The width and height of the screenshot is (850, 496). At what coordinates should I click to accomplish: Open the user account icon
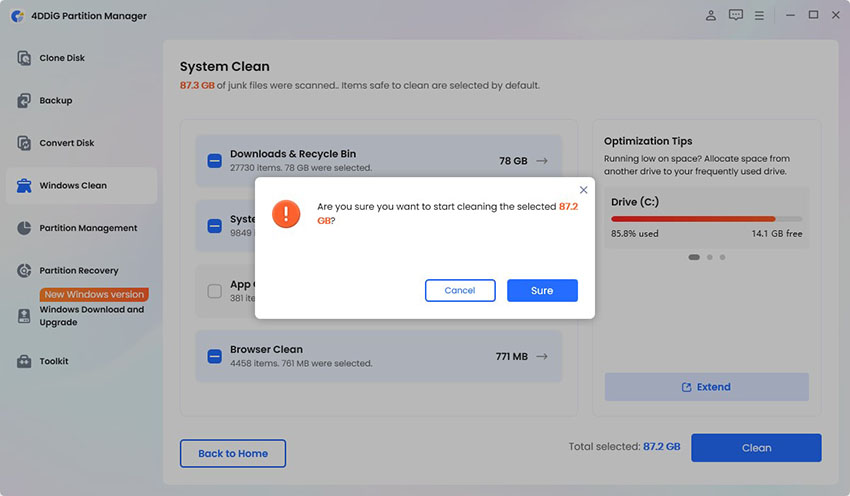tap(710, 15)
